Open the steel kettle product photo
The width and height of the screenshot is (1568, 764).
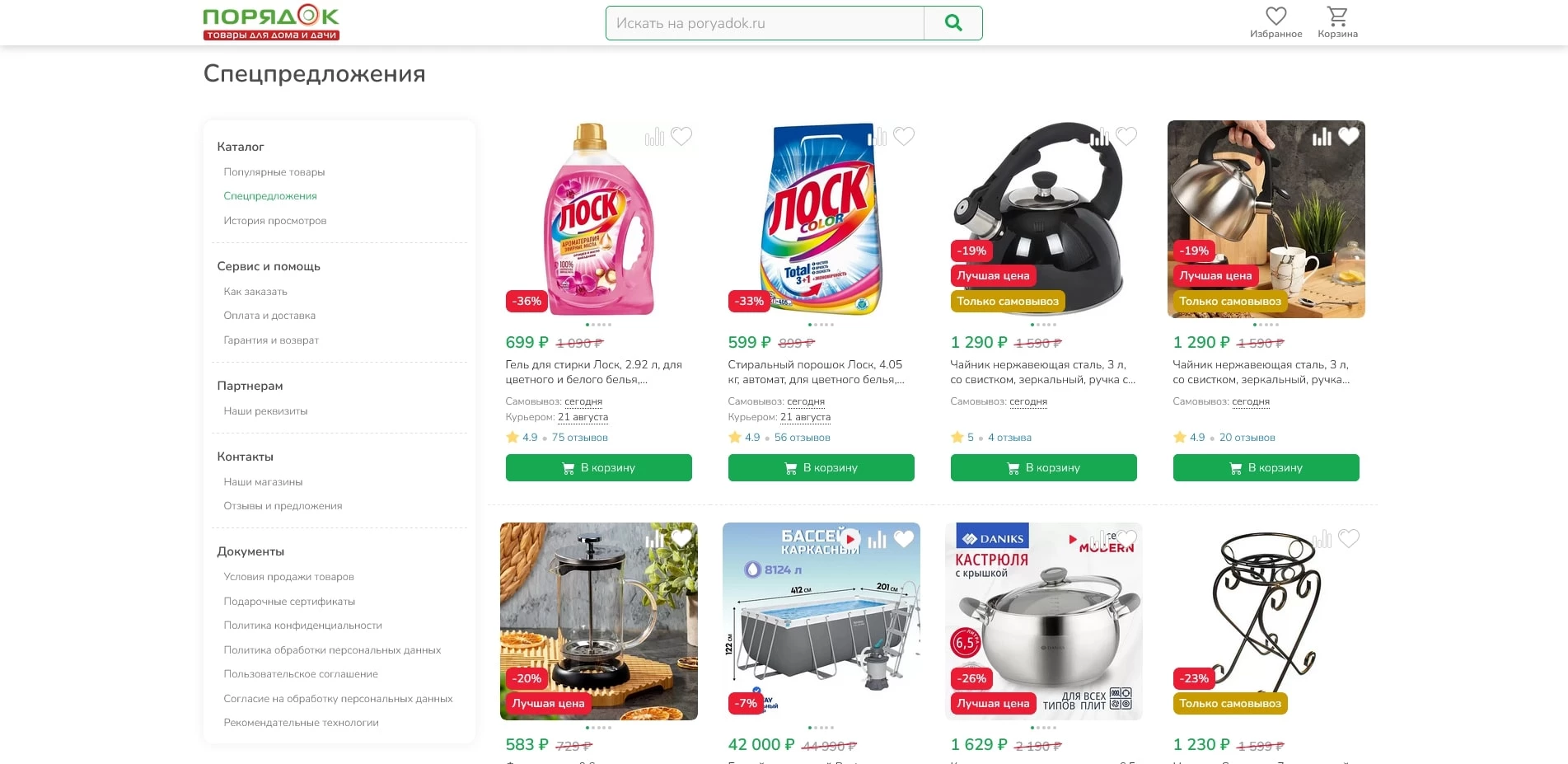(1266, 219)
